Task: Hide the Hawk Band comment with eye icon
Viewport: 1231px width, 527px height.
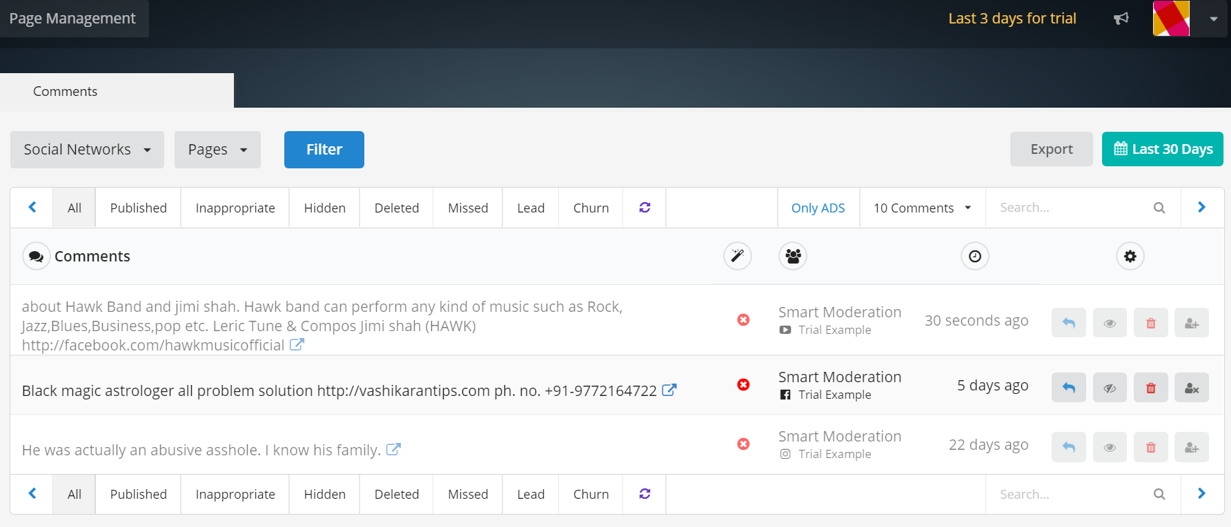Action: (x=1109, y=323)
